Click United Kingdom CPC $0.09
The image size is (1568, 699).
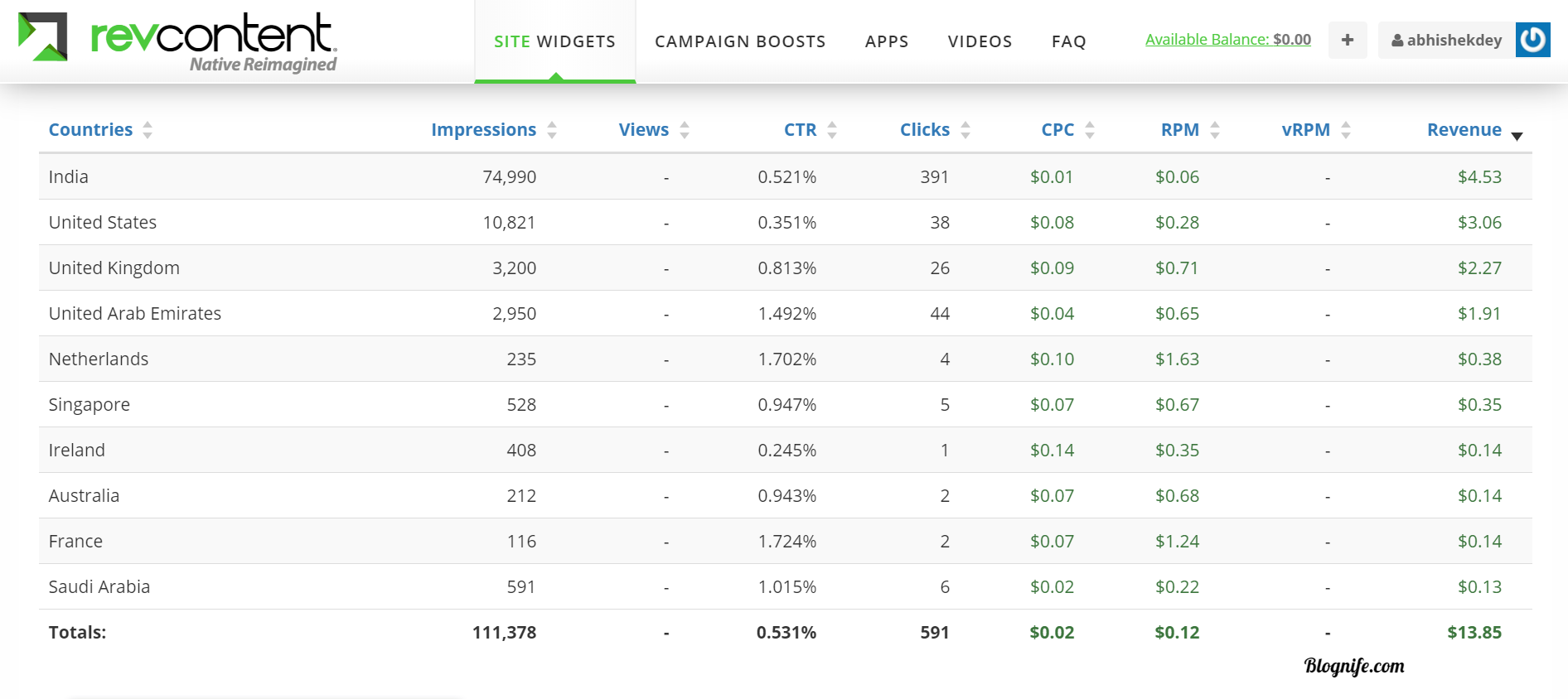pyautogui.click(x=1052, y=268)
